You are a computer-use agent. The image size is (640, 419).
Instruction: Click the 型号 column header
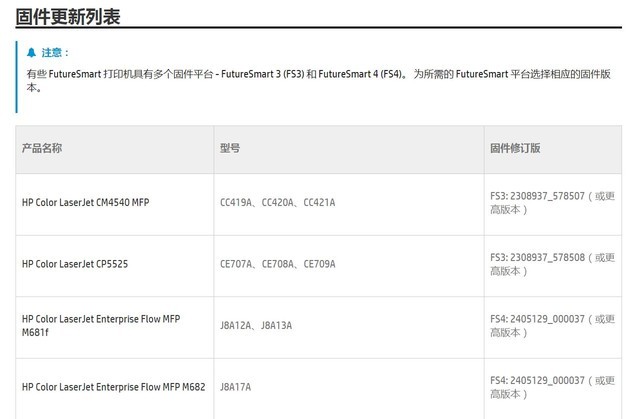[230, 148]
